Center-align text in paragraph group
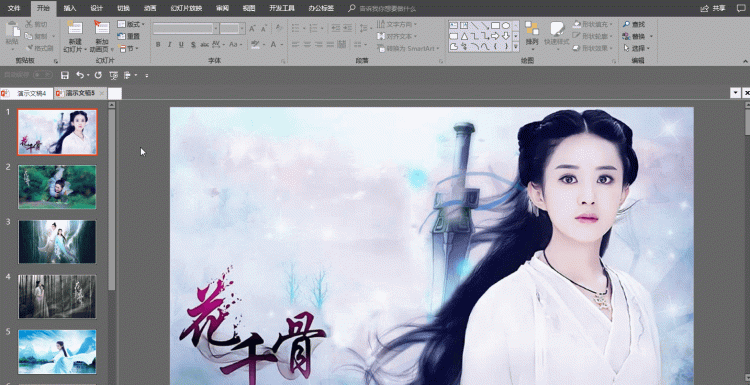Screen dimensions: 750x385 [307, 44]
